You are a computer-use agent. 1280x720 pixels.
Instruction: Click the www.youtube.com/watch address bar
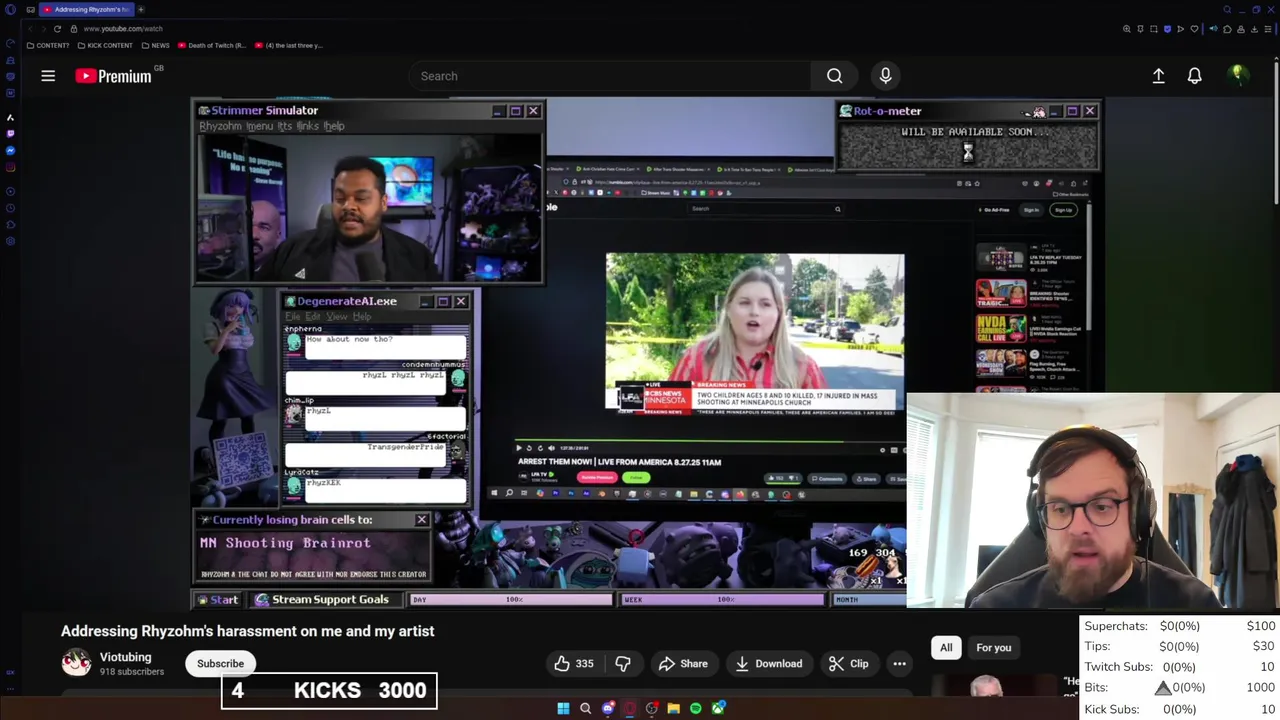pyautogui.click(x=123, y=28)
